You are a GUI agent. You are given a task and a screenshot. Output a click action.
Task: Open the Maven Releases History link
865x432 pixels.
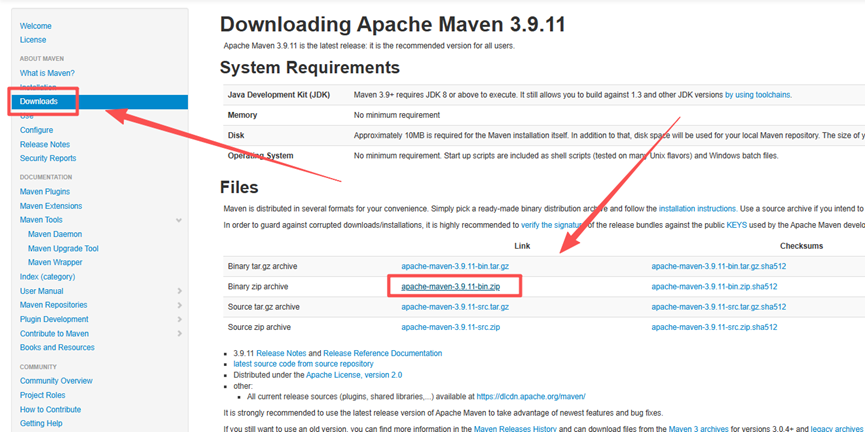516,429
